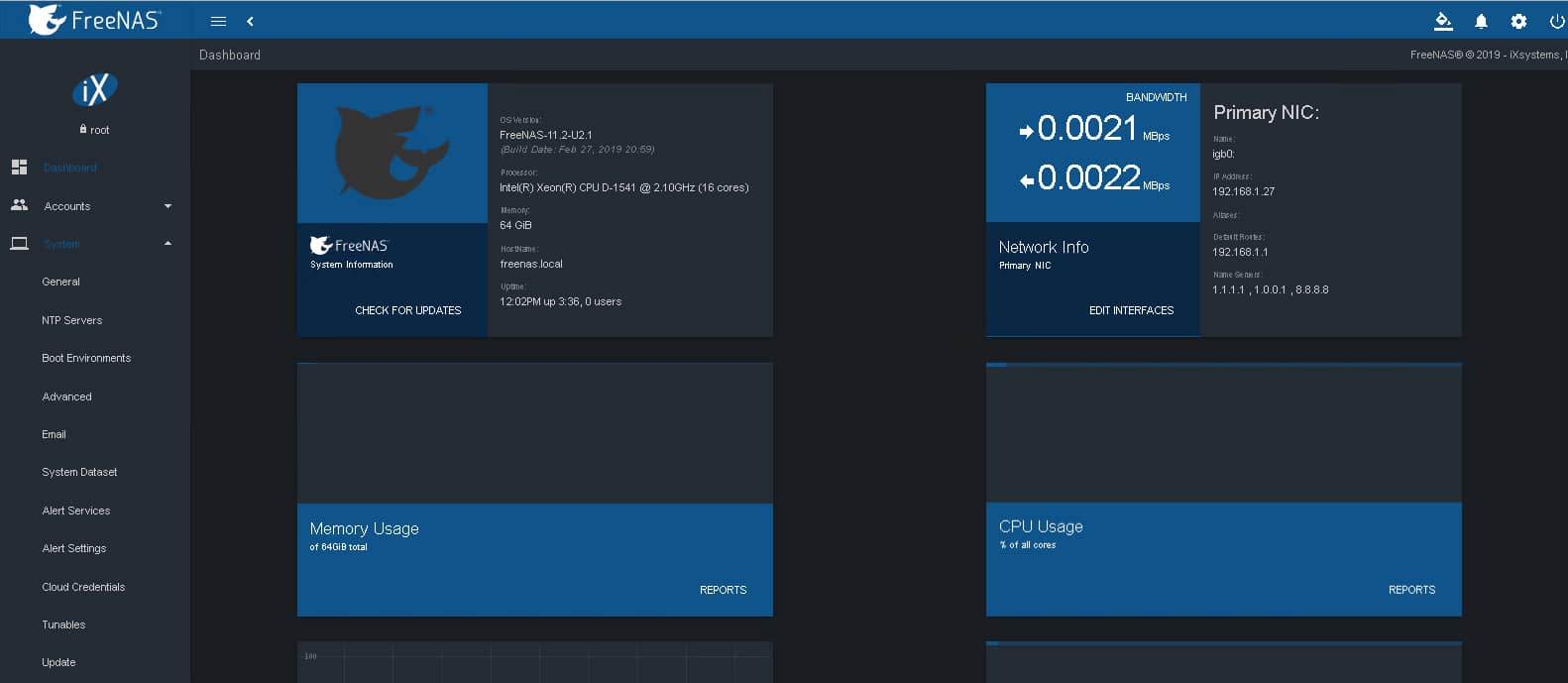The height and width of the screenshot is (683, 1568).
Task: Click the iXsystems copyright text
Action: click(x=1489, y=55)
